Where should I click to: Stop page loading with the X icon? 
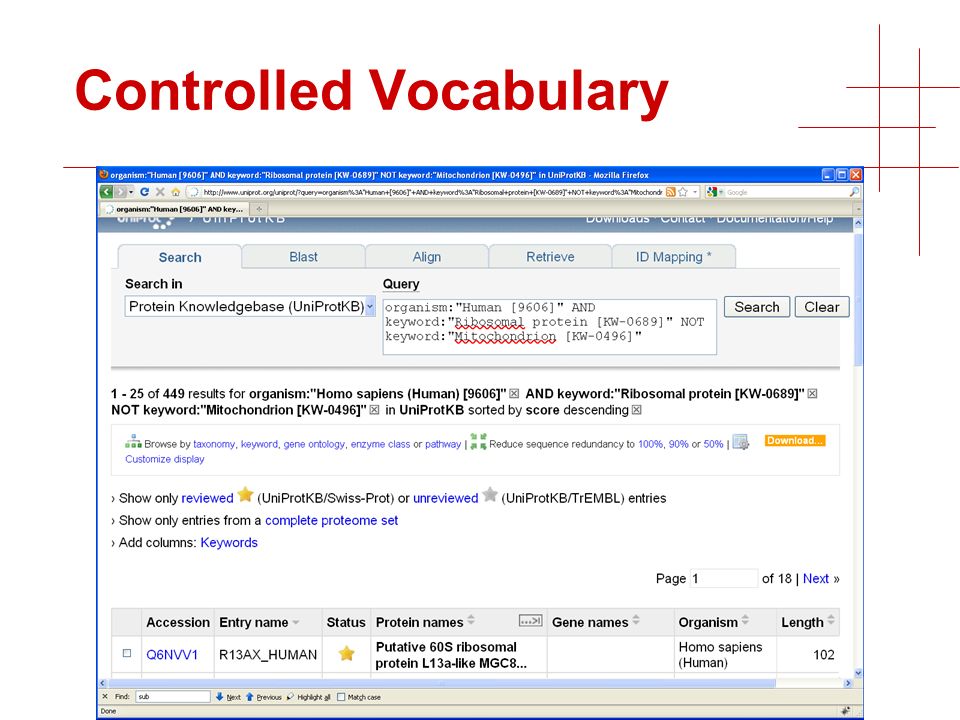pyautogui.click(x=160, y=192)
